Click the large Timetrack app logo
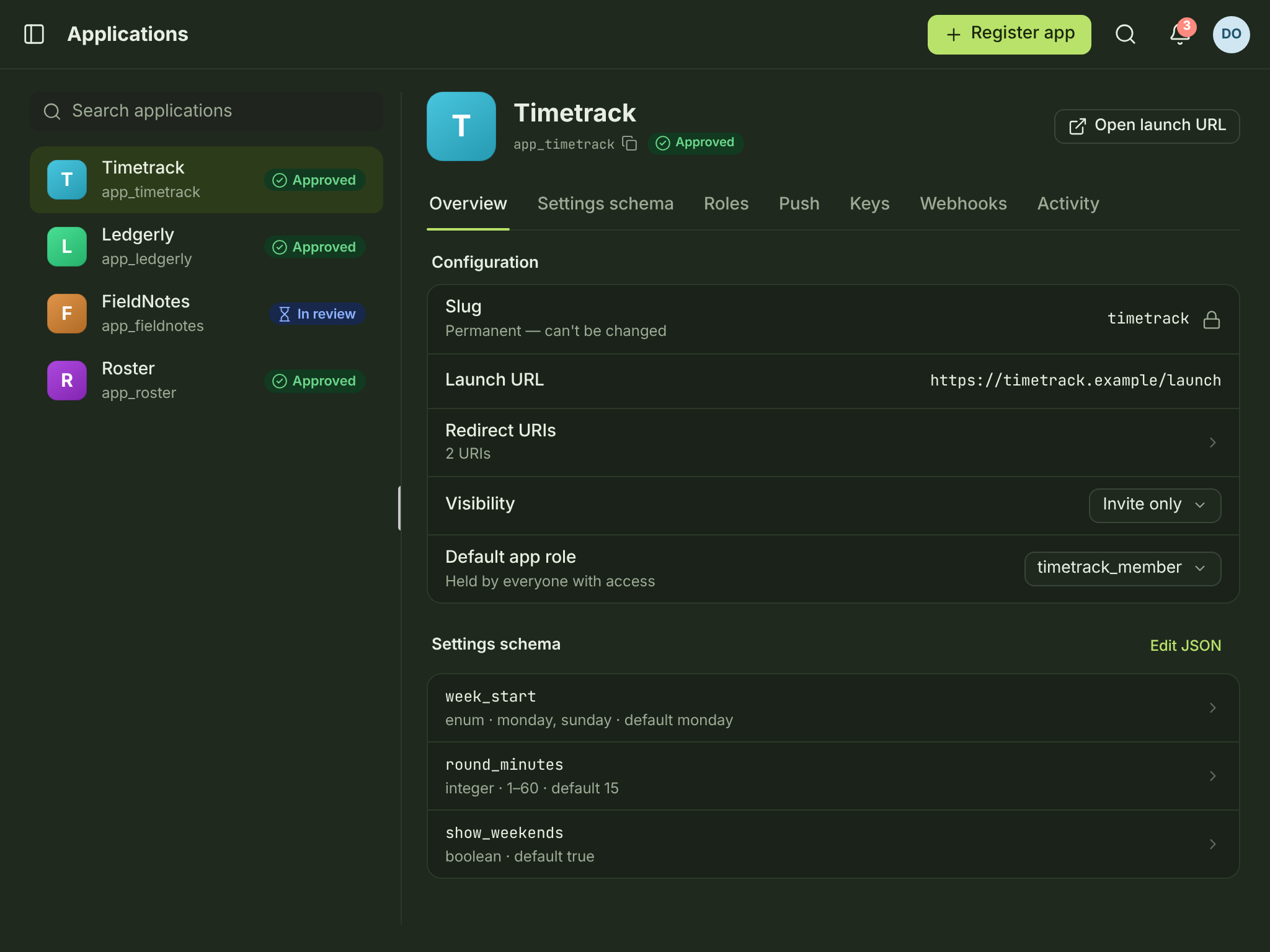 461,126
